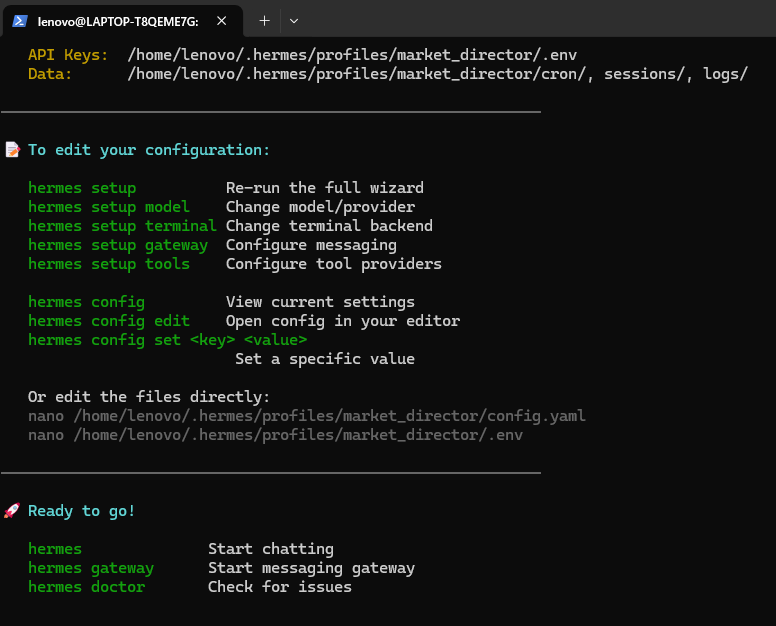Click the PowerShell icon in the tab
This screenshot has height=626, width=776.
(19, 20)
